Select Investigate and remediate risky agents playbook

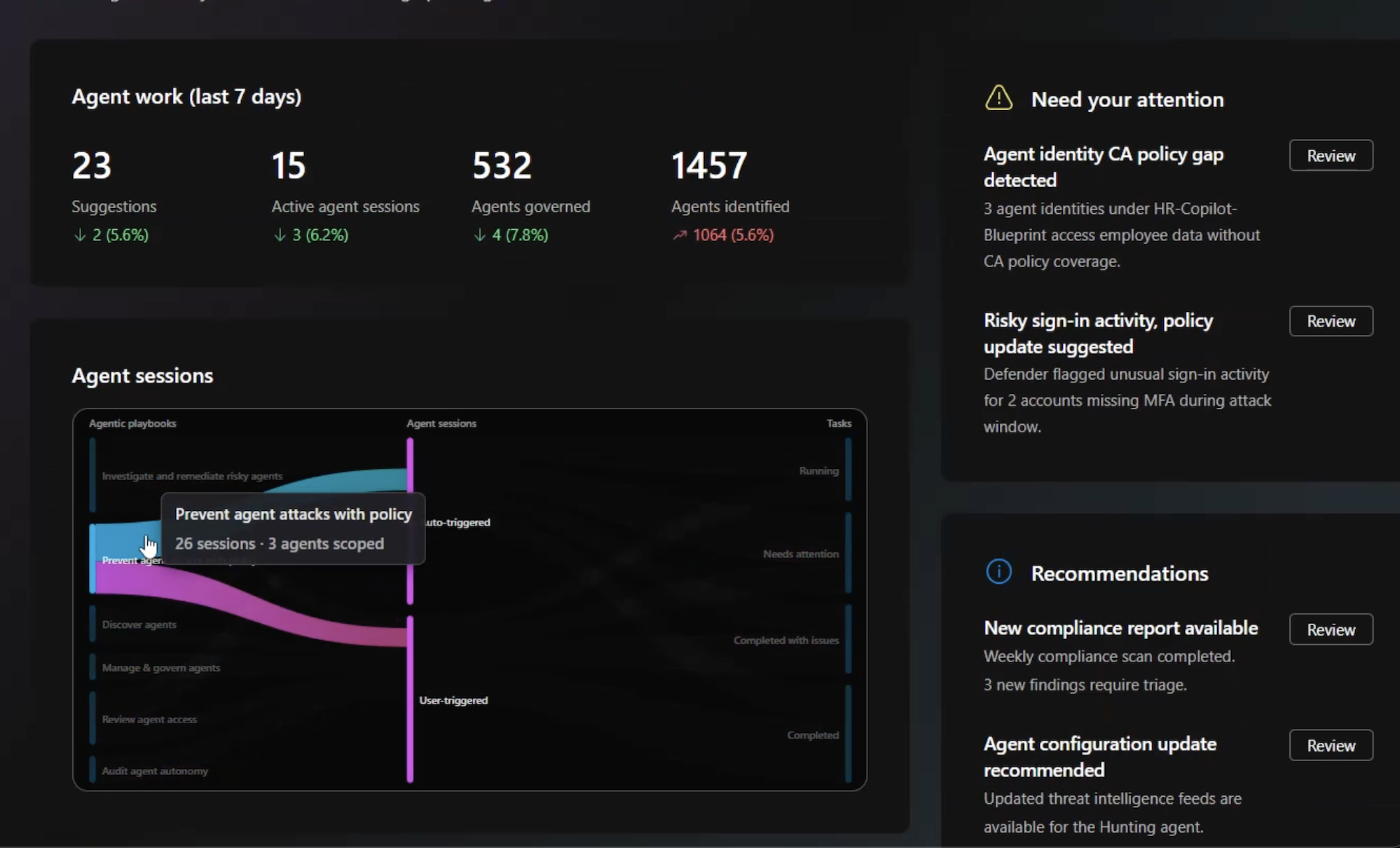pyautogui.click(x=192, y=476)
